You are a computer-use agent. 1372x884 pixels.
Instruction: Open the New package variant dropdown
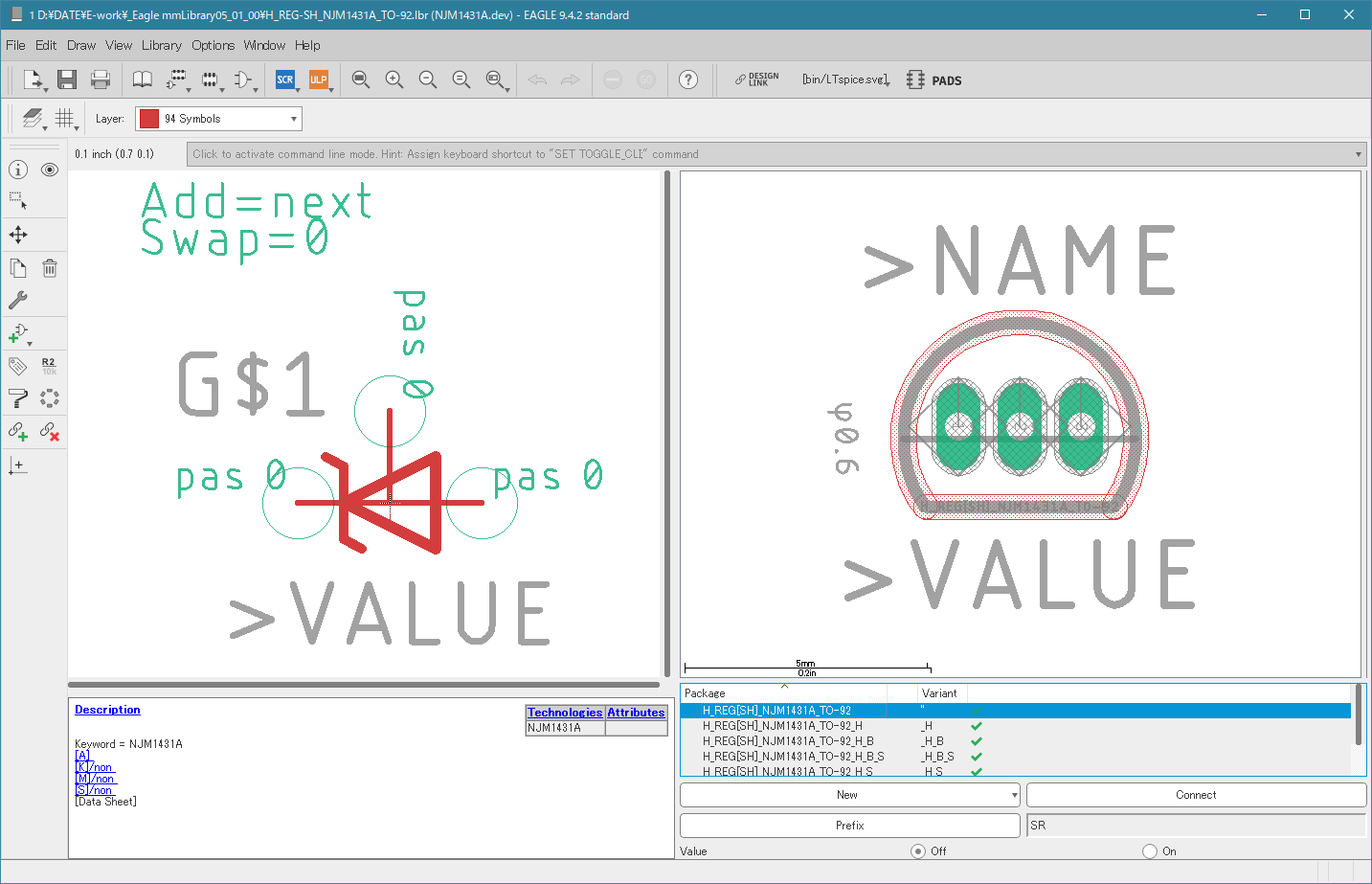coord(849,795)
